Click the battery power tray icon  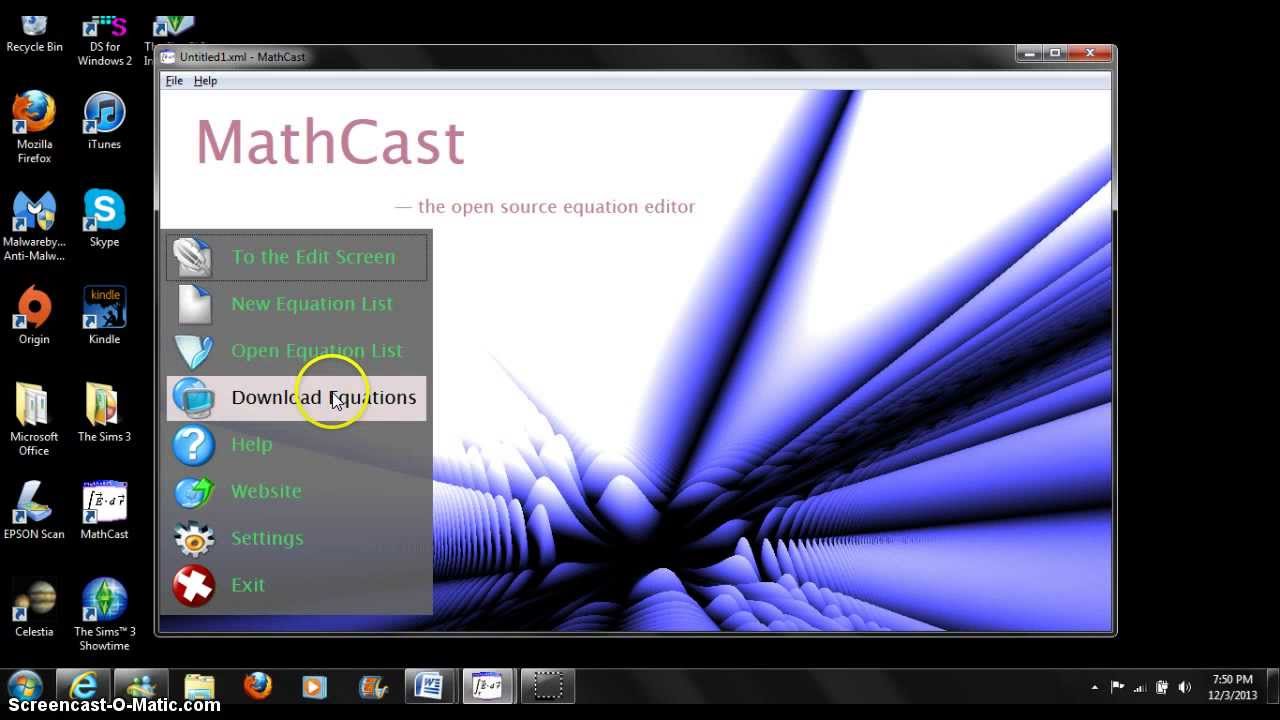tap(1162, 687)
